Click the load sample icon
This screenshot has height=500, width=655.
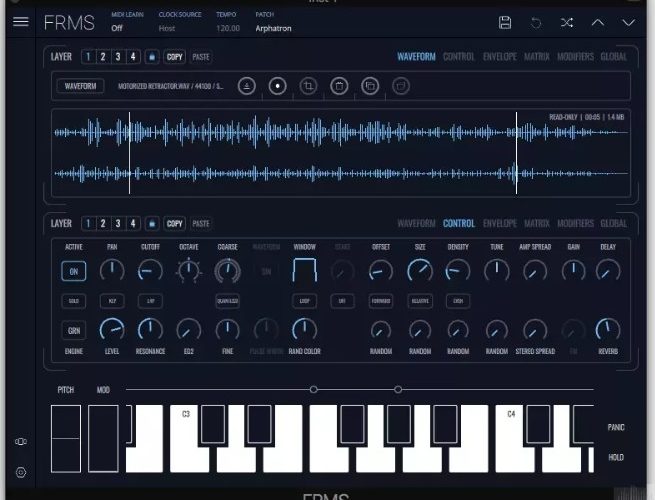click(246, 86)
